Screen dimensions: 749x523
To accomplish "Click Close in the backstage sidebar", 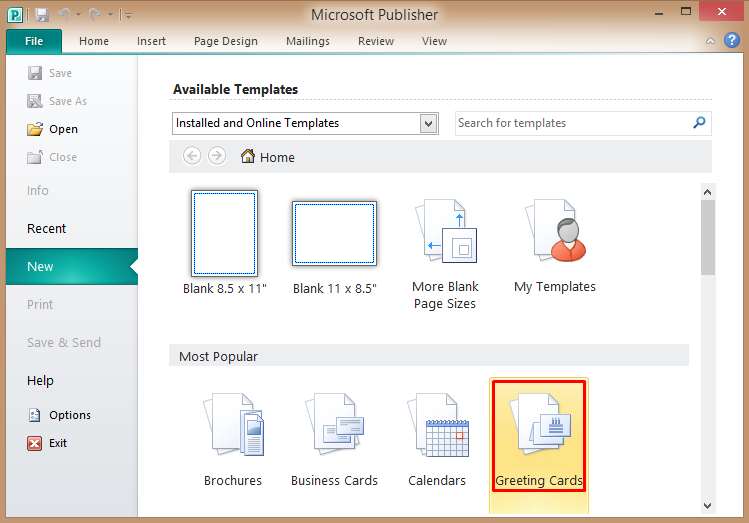I will pyautogui.click(x=52, y=157).
